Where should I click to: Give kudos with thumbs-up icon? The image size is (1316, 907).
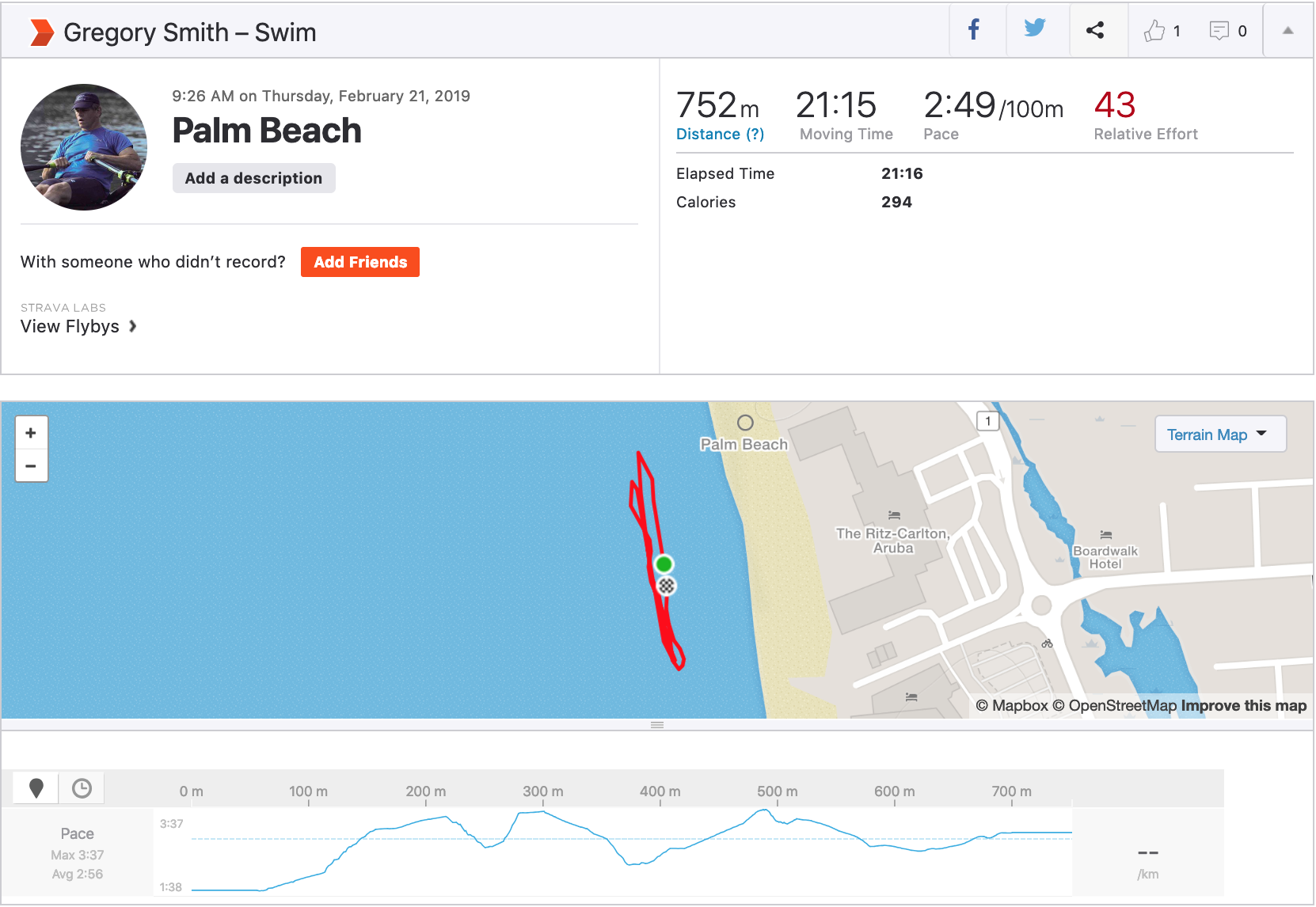pyautogui.click(x=1154, y=31)
